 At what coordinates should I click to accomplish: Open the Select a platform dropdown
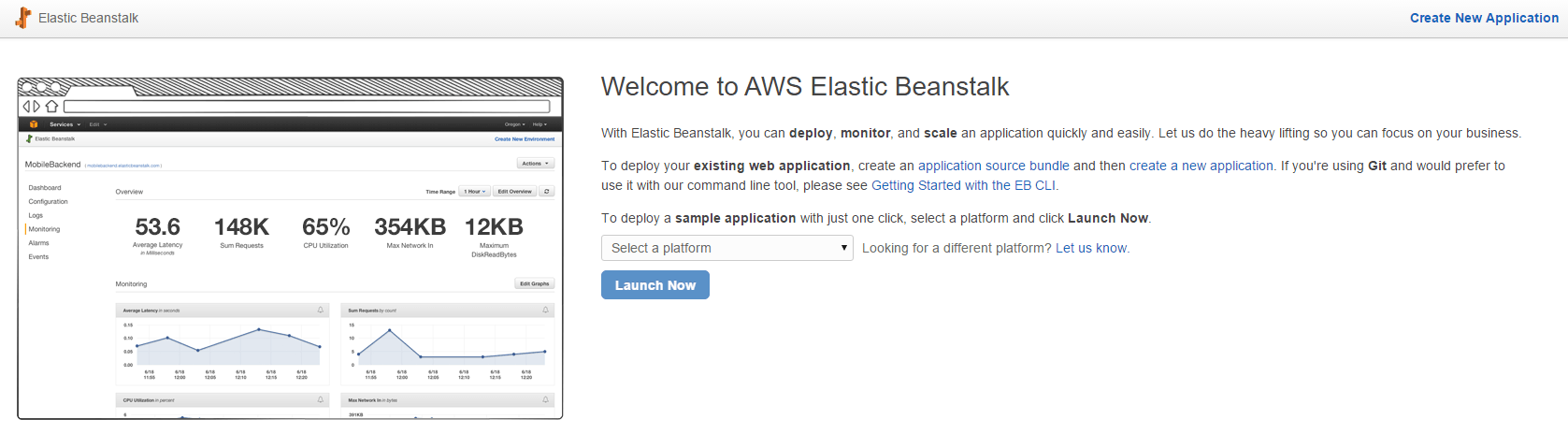[x=726, y=248]
